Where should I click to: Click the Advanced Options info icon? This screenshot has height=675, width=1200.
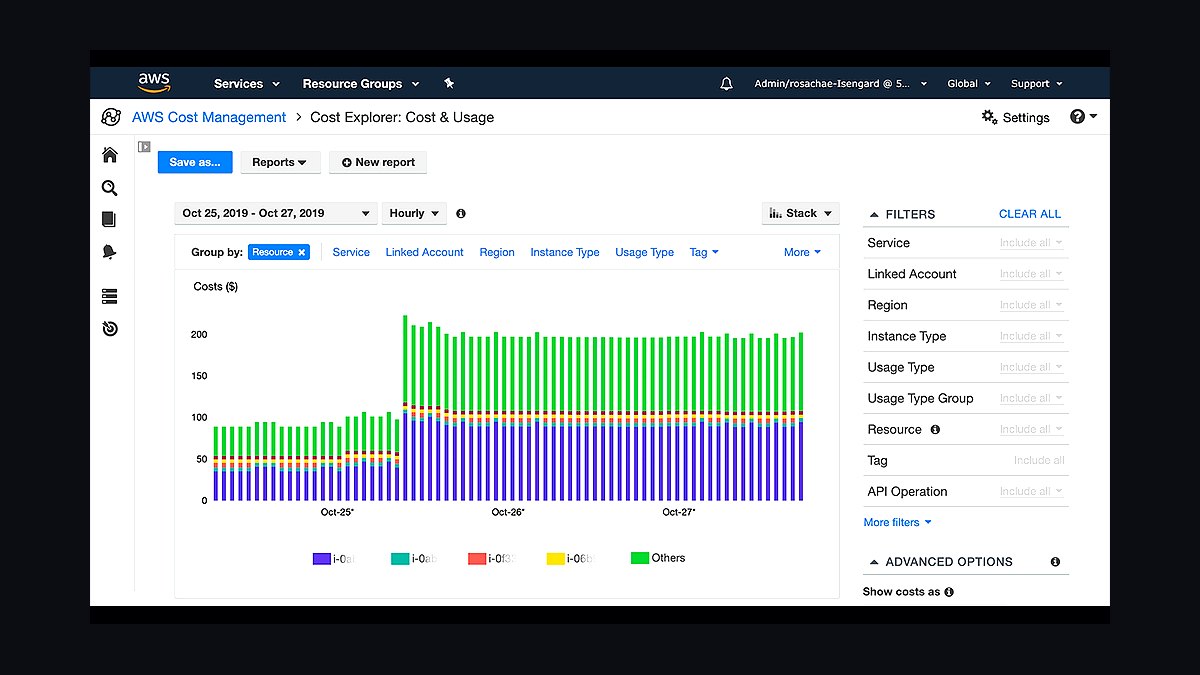1055,562
